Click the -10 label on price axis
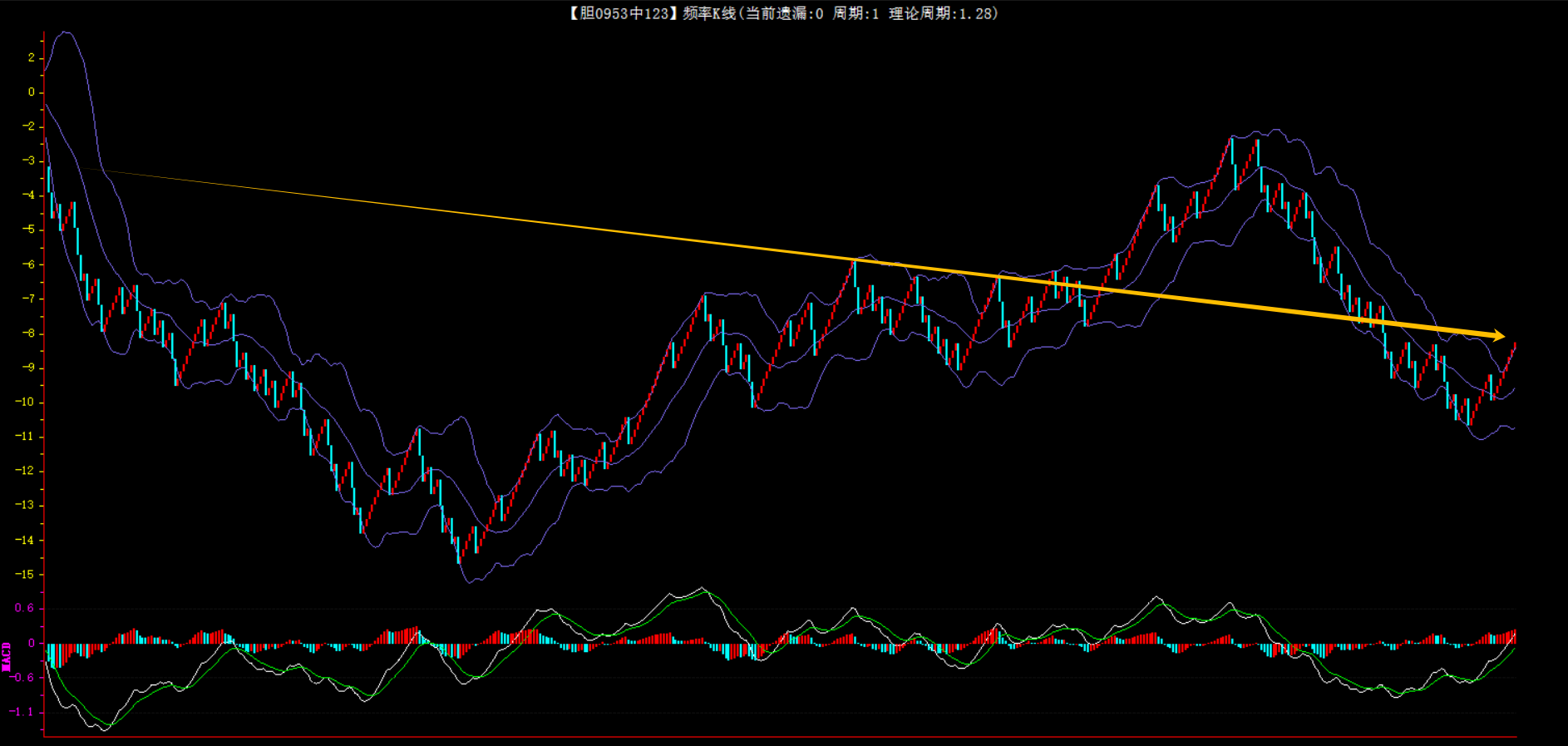This screenshot has height=746, width=1568. tap(26, 402)
